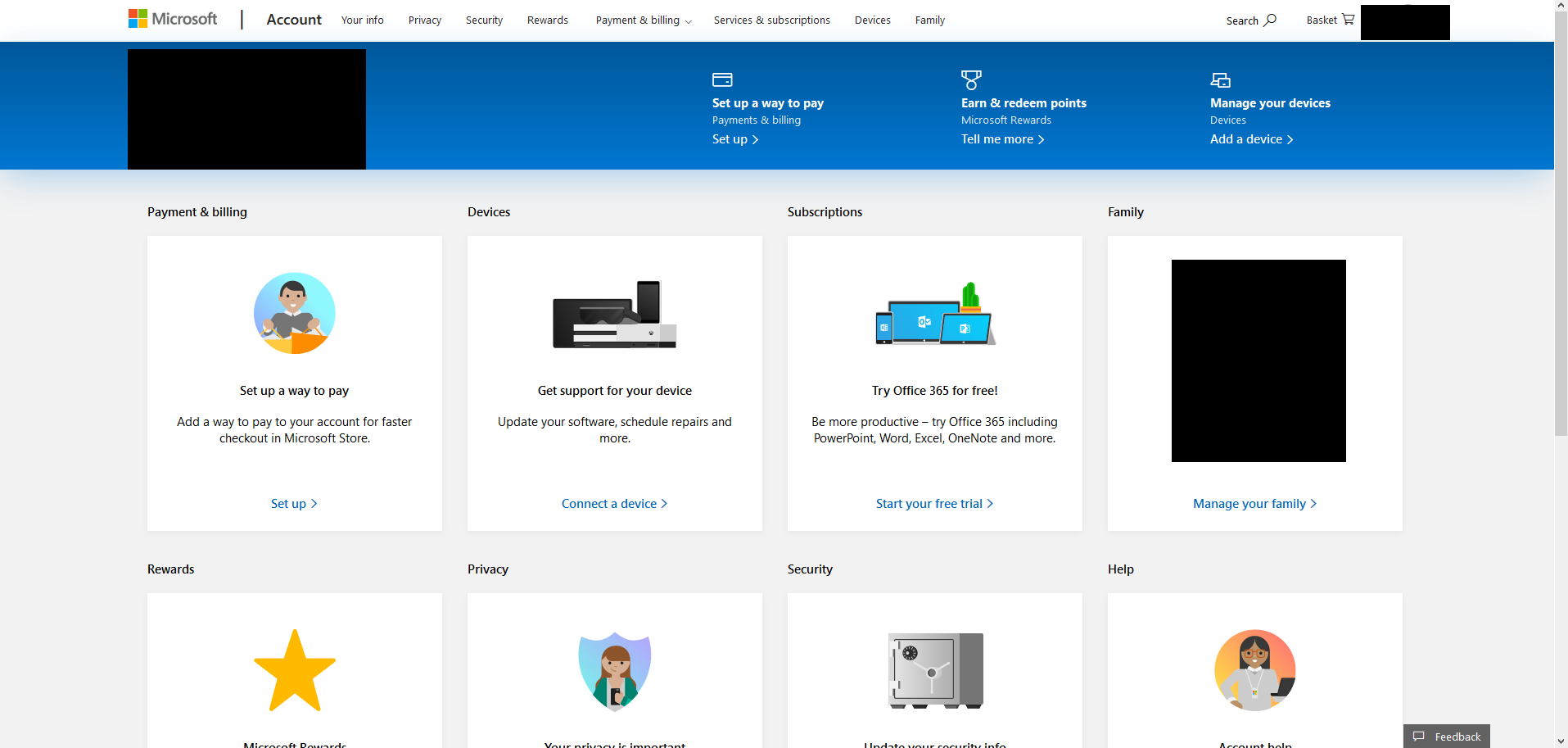Click the man with shopping bag illustration
Screen dimensions: 1568x748
[295, 313]
